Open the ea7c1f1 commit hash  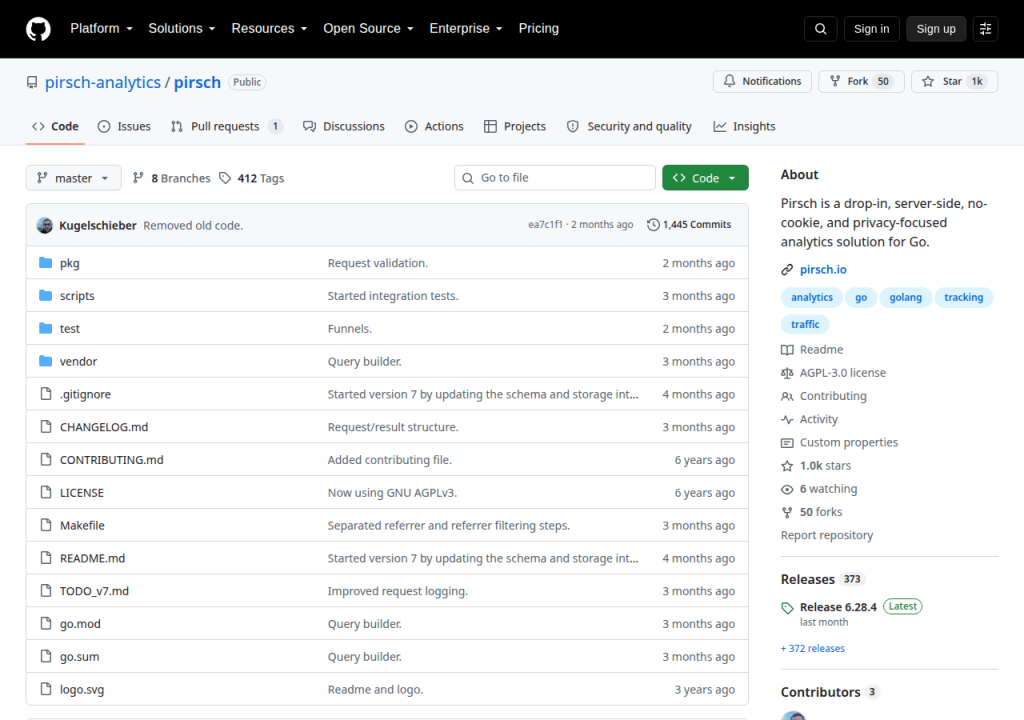(545, 224)
